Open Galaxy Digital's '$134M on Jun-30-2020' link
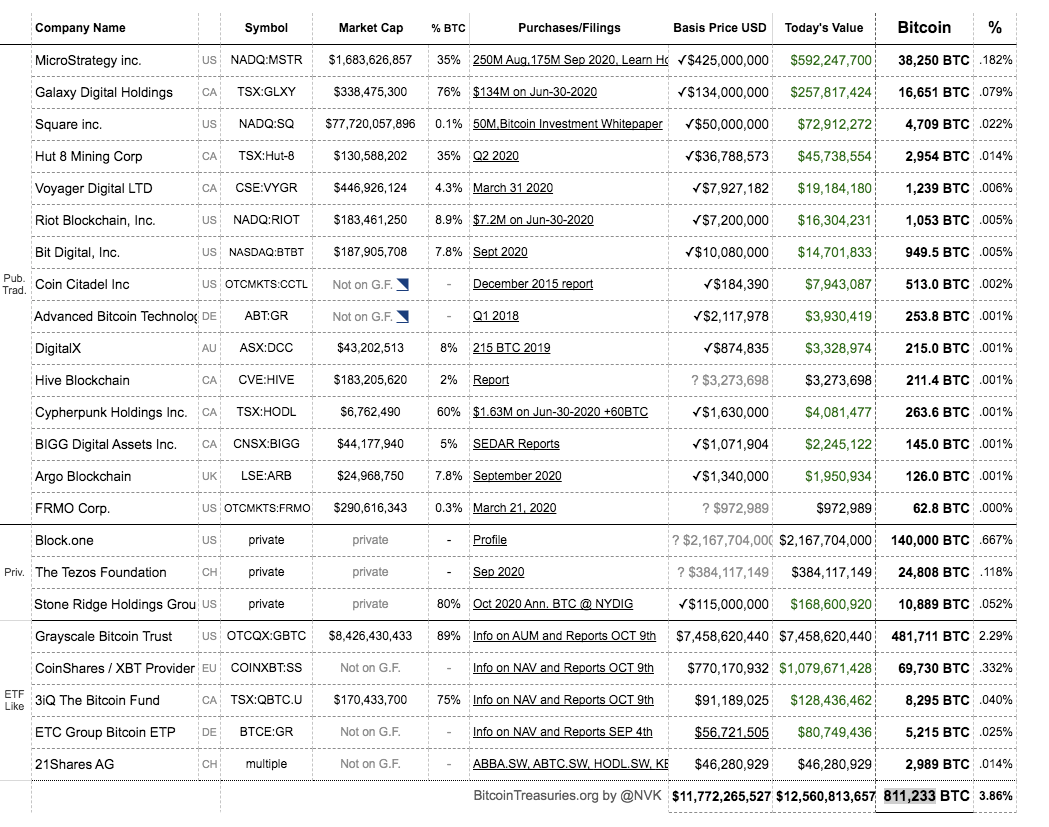Screen dimensions: 1049x827 pos(535,92)
